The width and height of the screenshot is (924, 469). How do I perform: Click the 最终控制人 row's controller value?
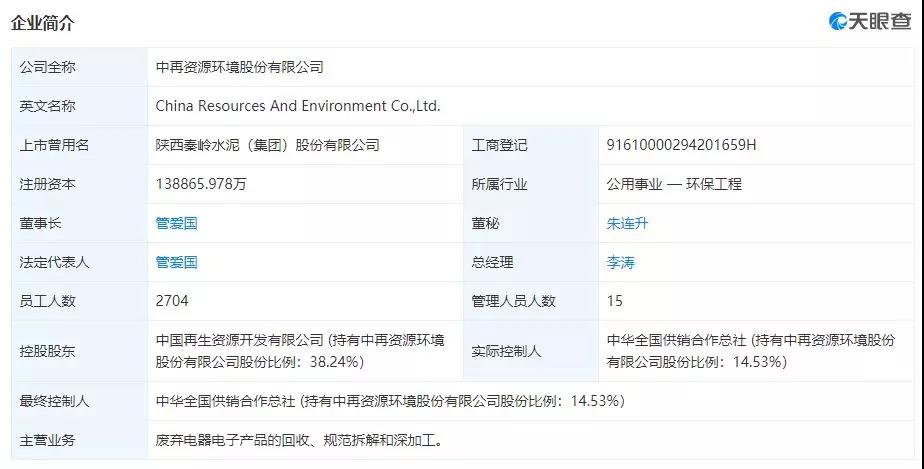coord(390,401)
